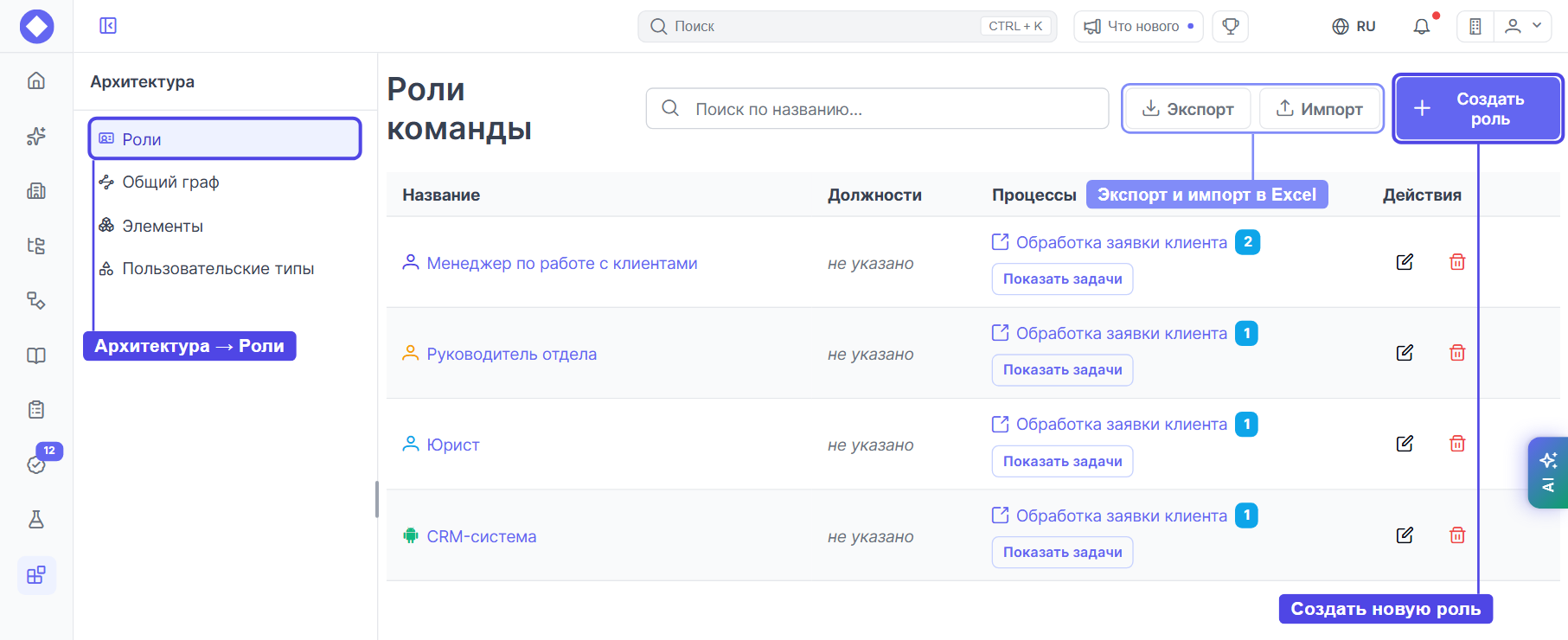Open the Home icon in left sidebar
The image size is (1568, 640).
coord(36,80)
